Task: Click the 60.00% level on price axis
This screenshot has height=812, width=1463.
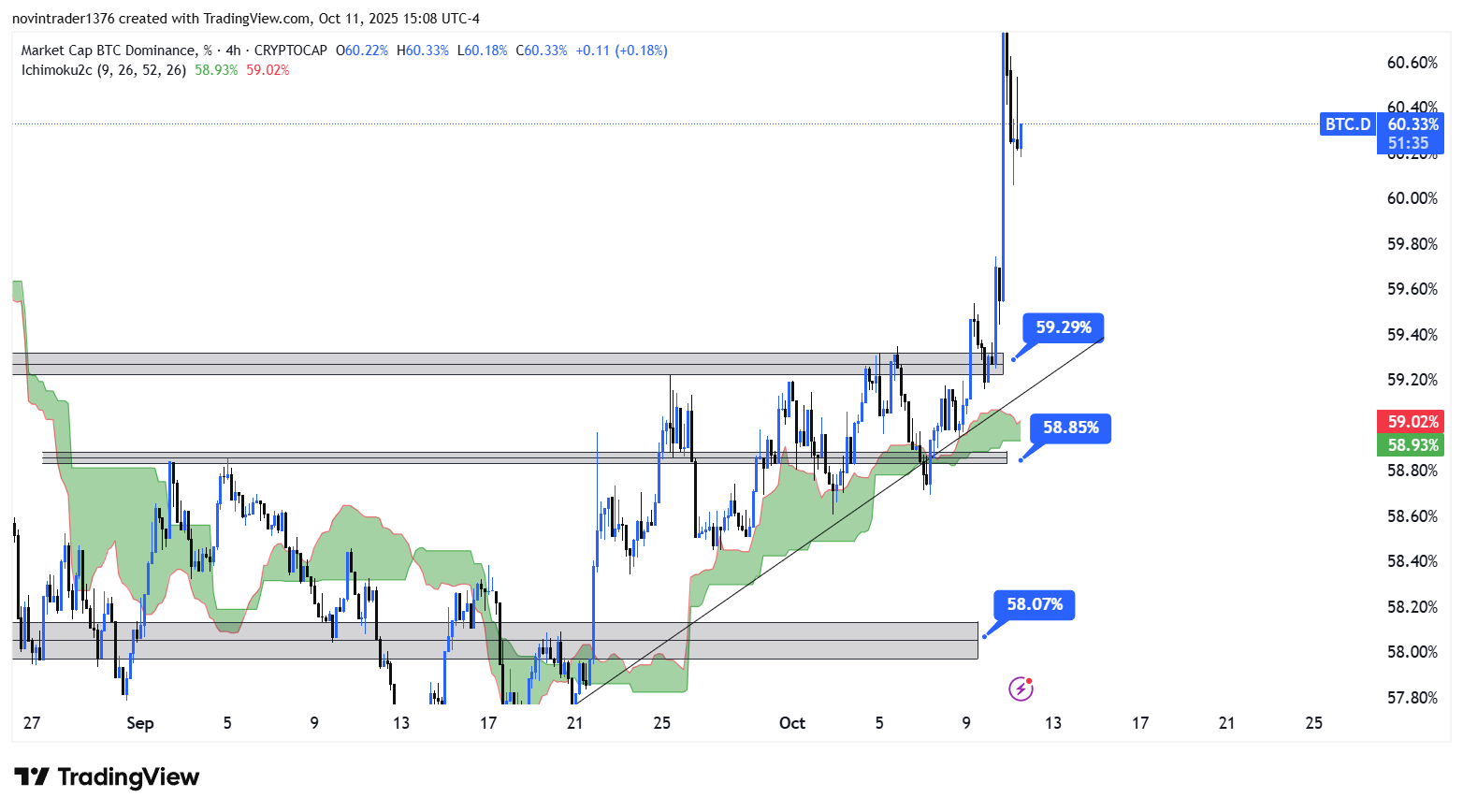Action: click(x=1412, y=198)
